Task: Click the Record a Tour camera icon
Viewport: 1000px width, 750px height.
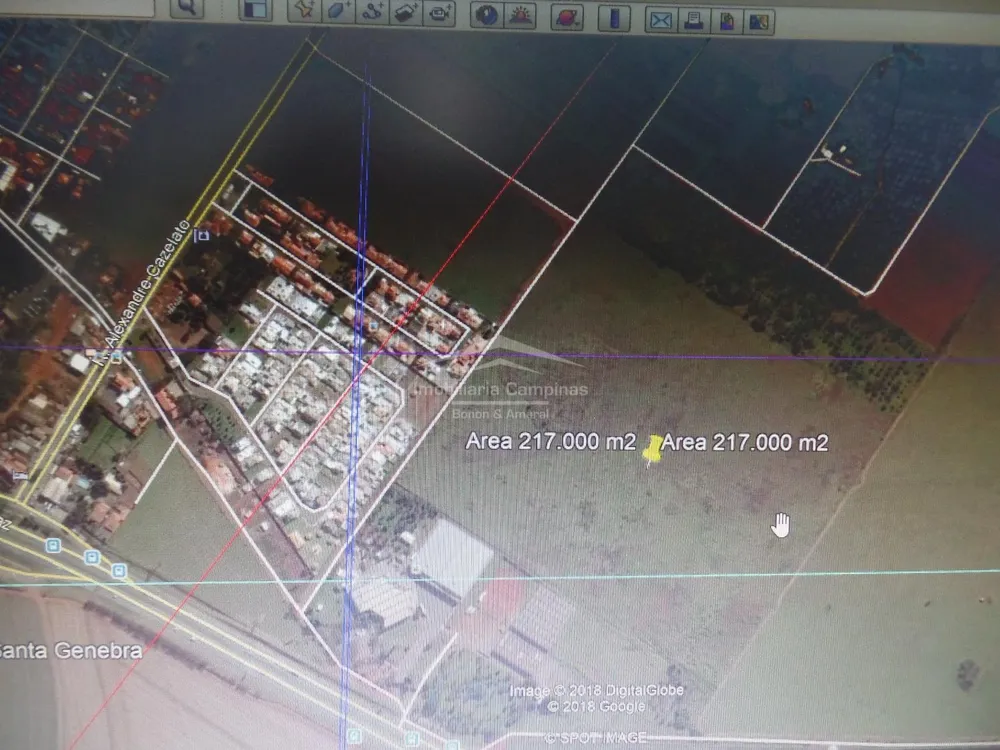Action: pos(439,13)
